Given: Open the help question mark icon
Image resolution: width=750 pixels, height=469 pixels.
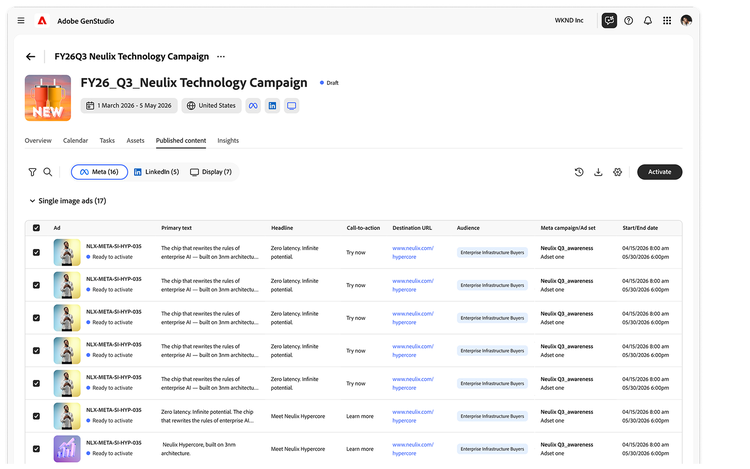Looking at the screenshot, I should coord(629,21).
